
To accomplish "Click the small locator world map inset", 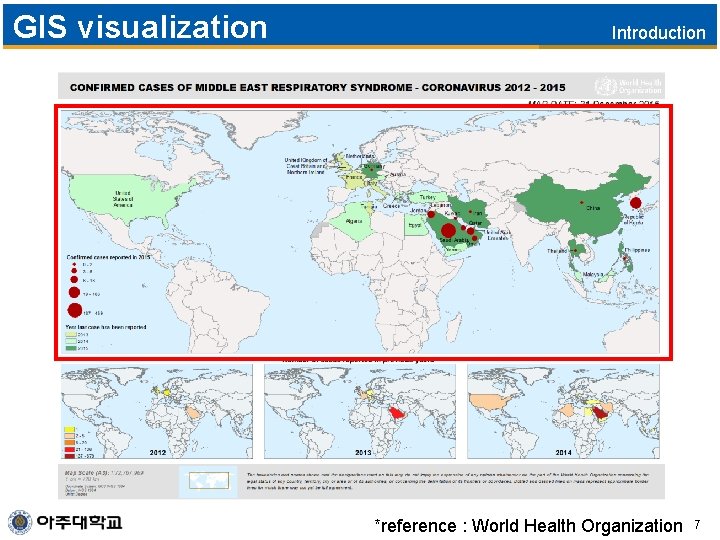I will (x=209, y=481).
